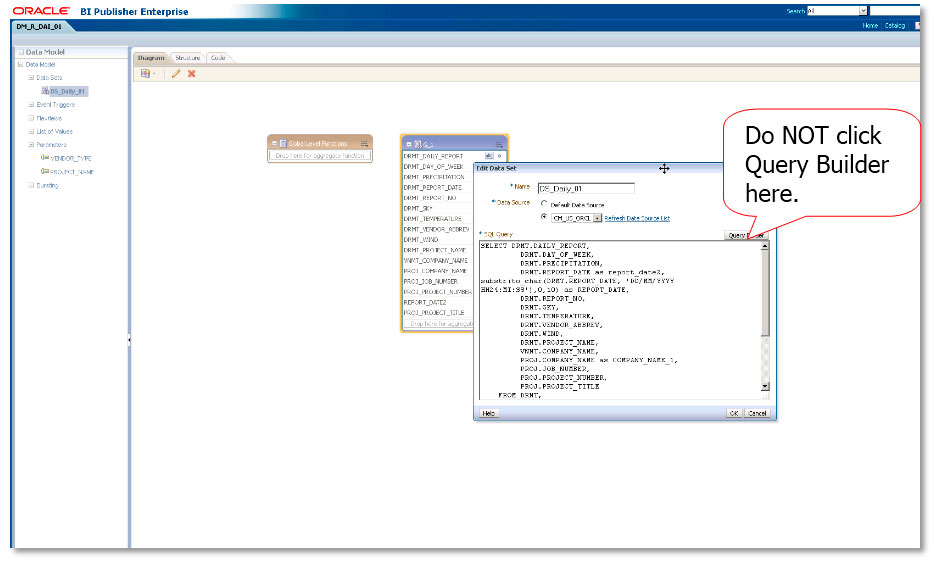934x561 pixels.
Task: Click the DRMT_TEMPERATURE element in G_1
Action: pos(432,219)
